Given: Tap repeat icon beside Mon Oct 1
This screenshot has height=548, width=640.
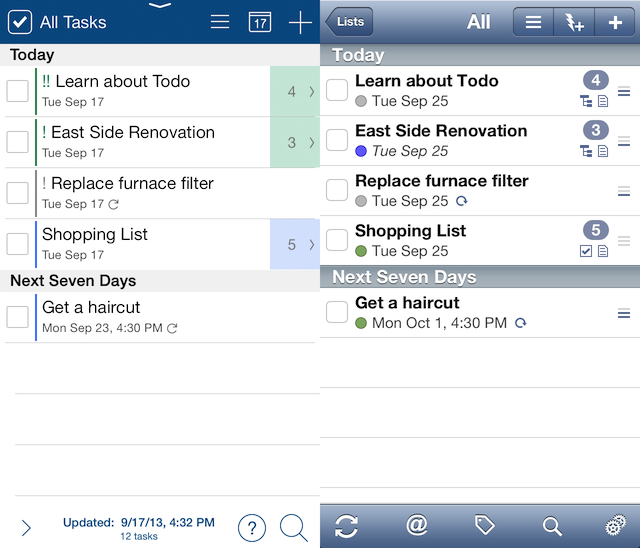Looking at the screenshot, I should [520, 323].
